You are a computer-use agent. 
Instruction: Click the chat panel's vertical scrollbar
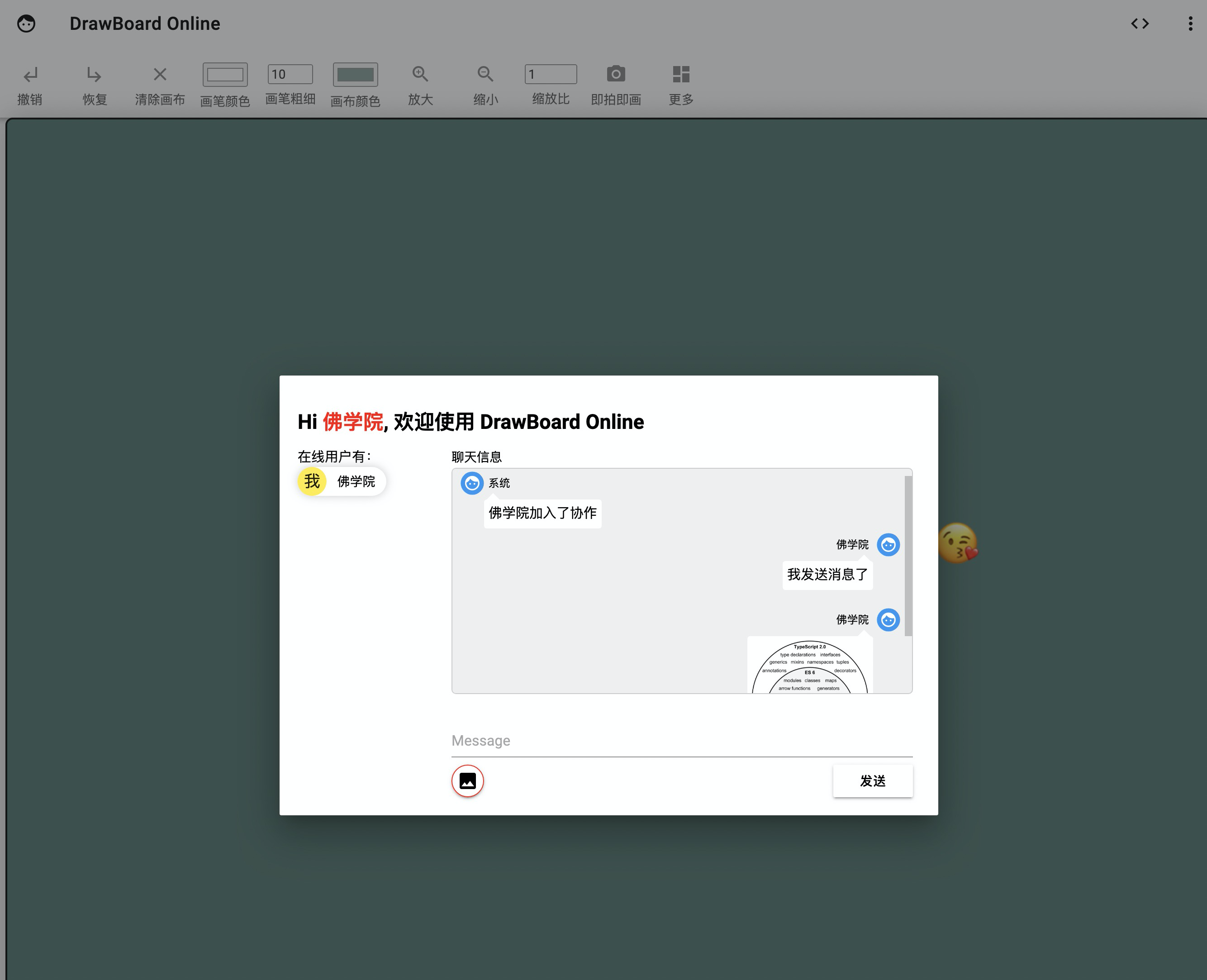click(908, 556)
